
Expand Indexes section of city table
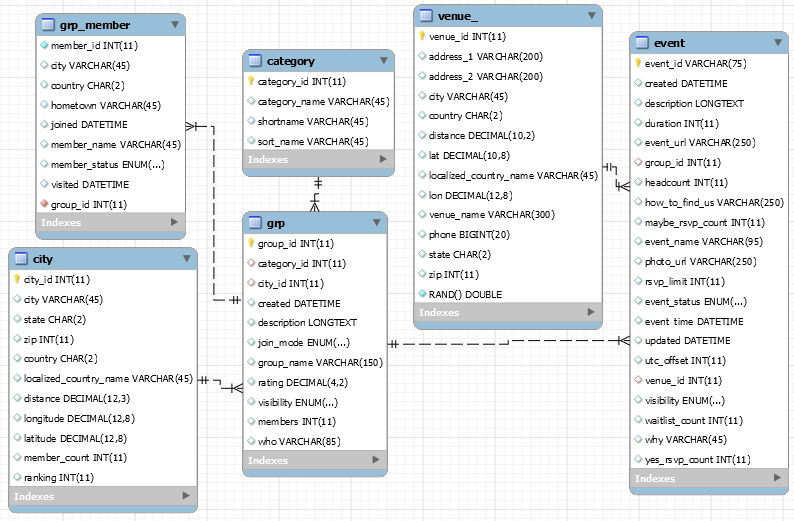point(186,496)
